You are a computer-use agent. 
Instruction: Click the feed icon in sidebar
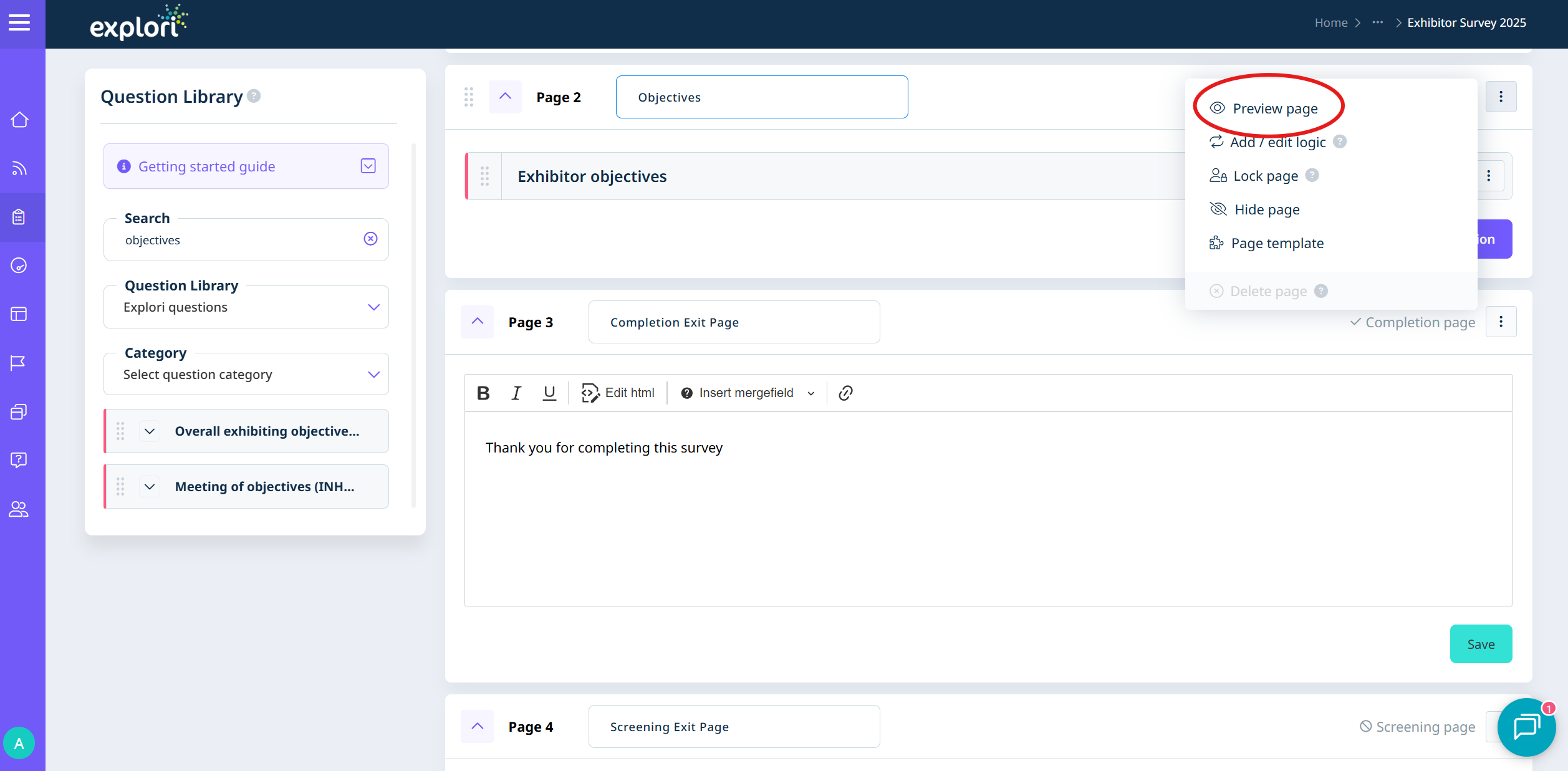(x=19, y=168)
